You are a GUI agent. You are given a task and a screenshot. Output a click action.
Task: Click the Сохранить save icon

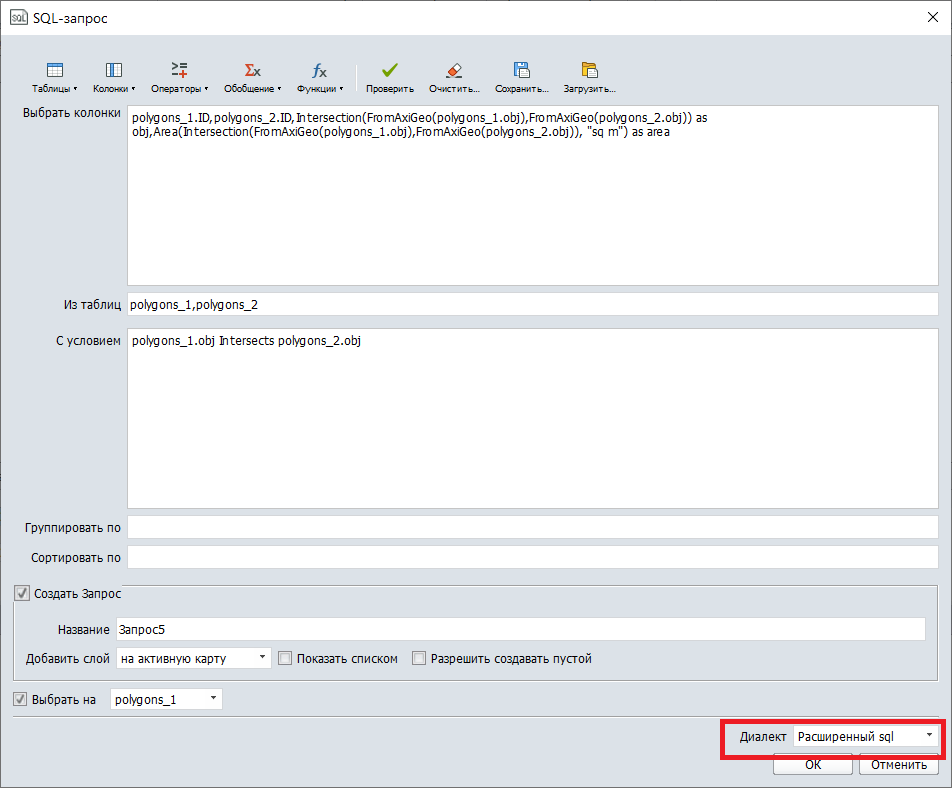(520, 72)
